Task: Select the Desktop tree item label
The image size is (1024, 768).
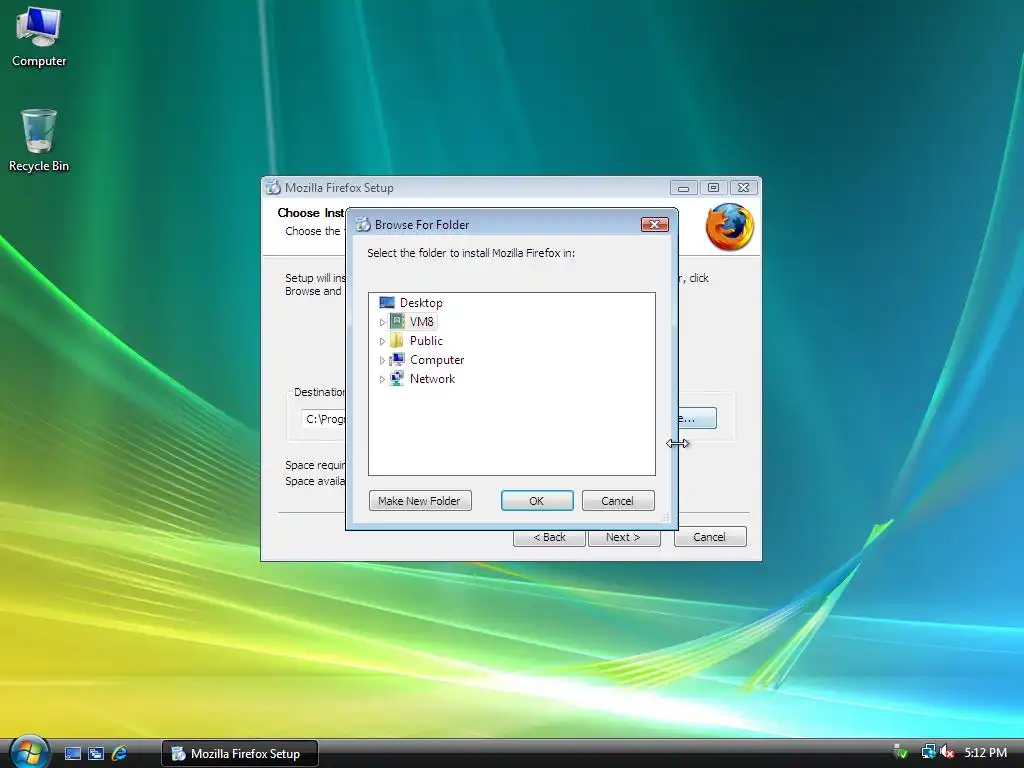Action: pyautogui.click(x=421, y=302)
